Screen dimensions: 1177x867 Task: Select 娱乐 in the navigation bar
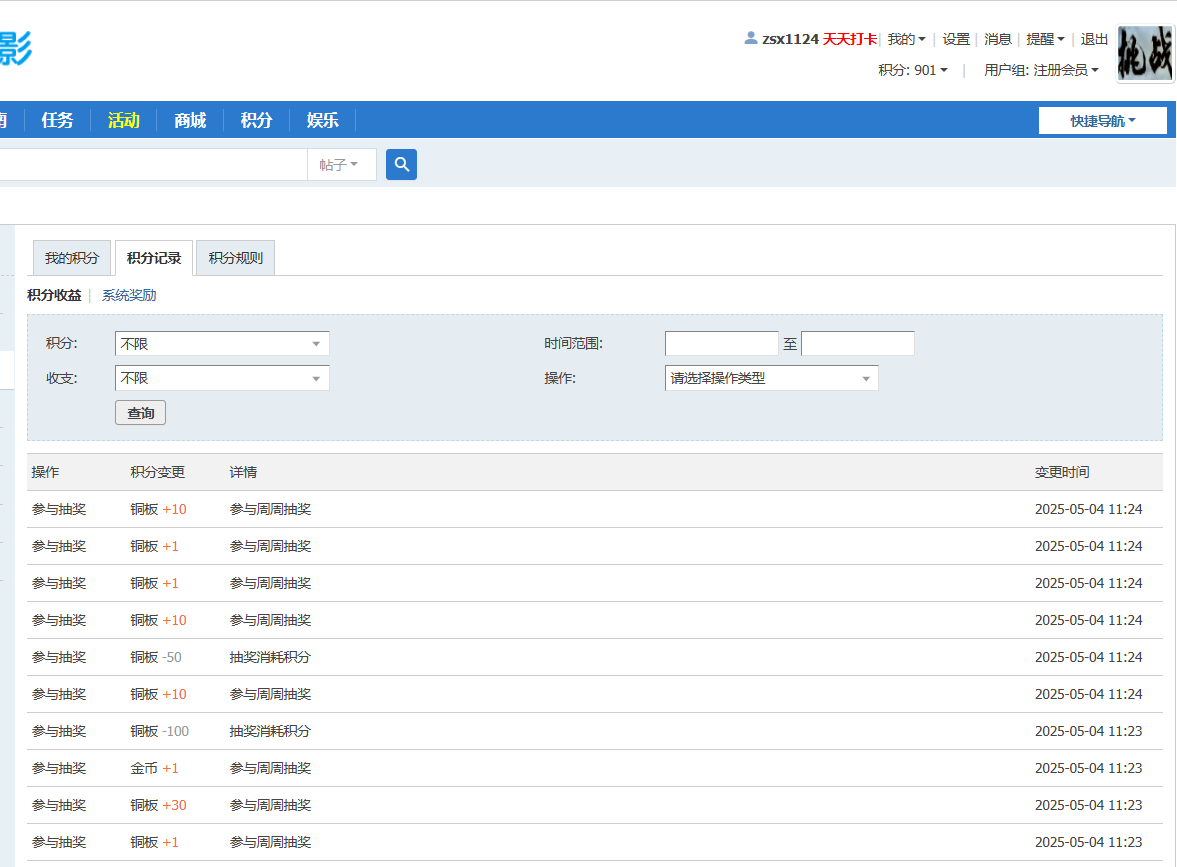coord(322,119)
